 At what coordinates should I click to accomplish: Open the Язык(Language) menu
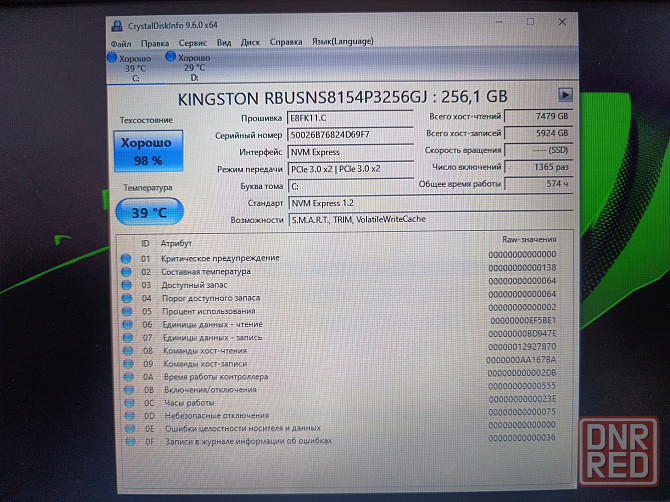(x=342, y=42)
